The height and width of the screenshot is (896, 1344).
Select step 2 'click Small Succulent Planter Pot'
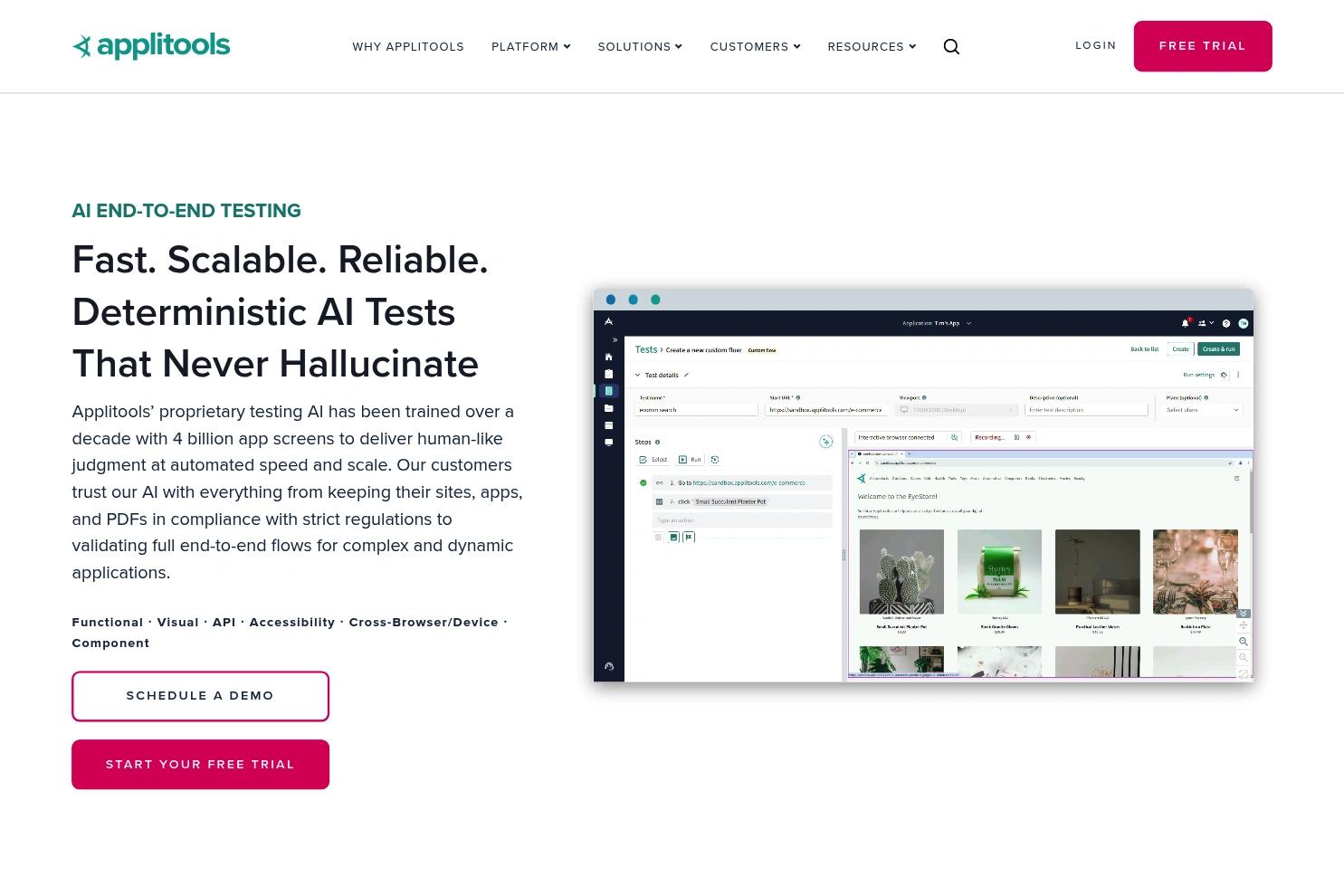coord(741,501)
